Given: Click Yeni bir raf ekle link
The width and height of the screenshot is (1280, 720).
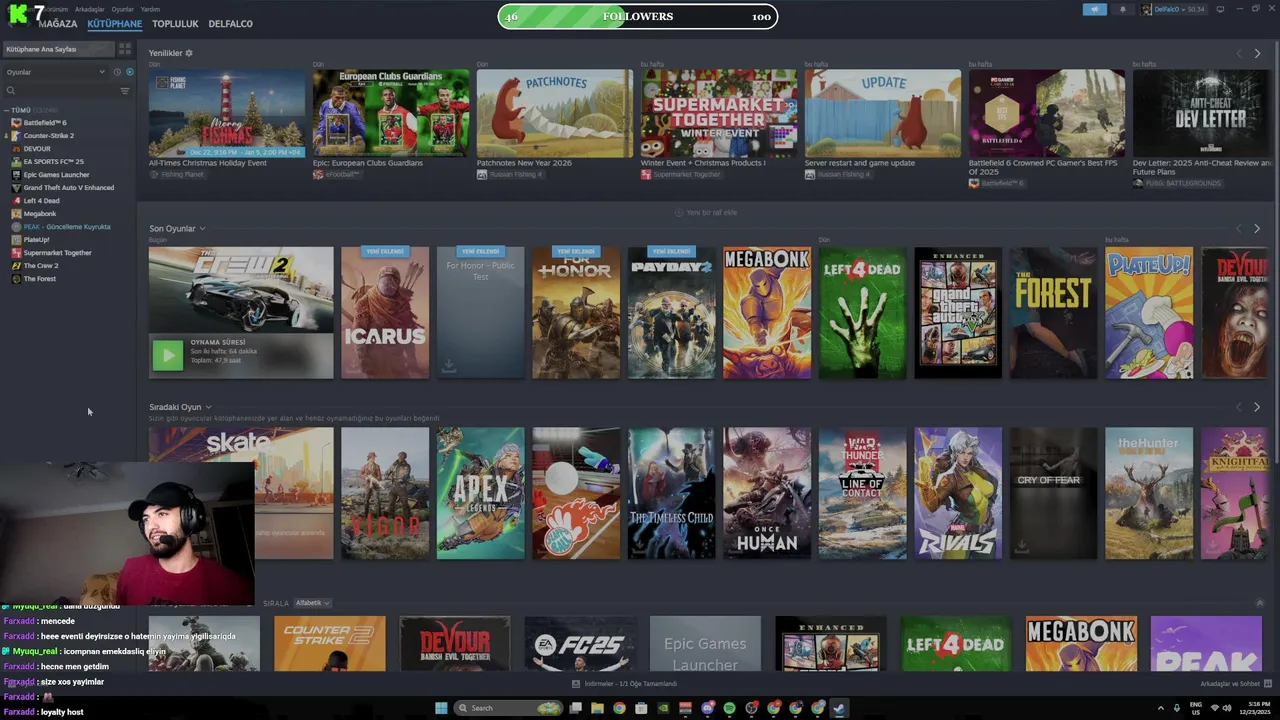Looking at the screenshot, I should (x=706, y=212).
